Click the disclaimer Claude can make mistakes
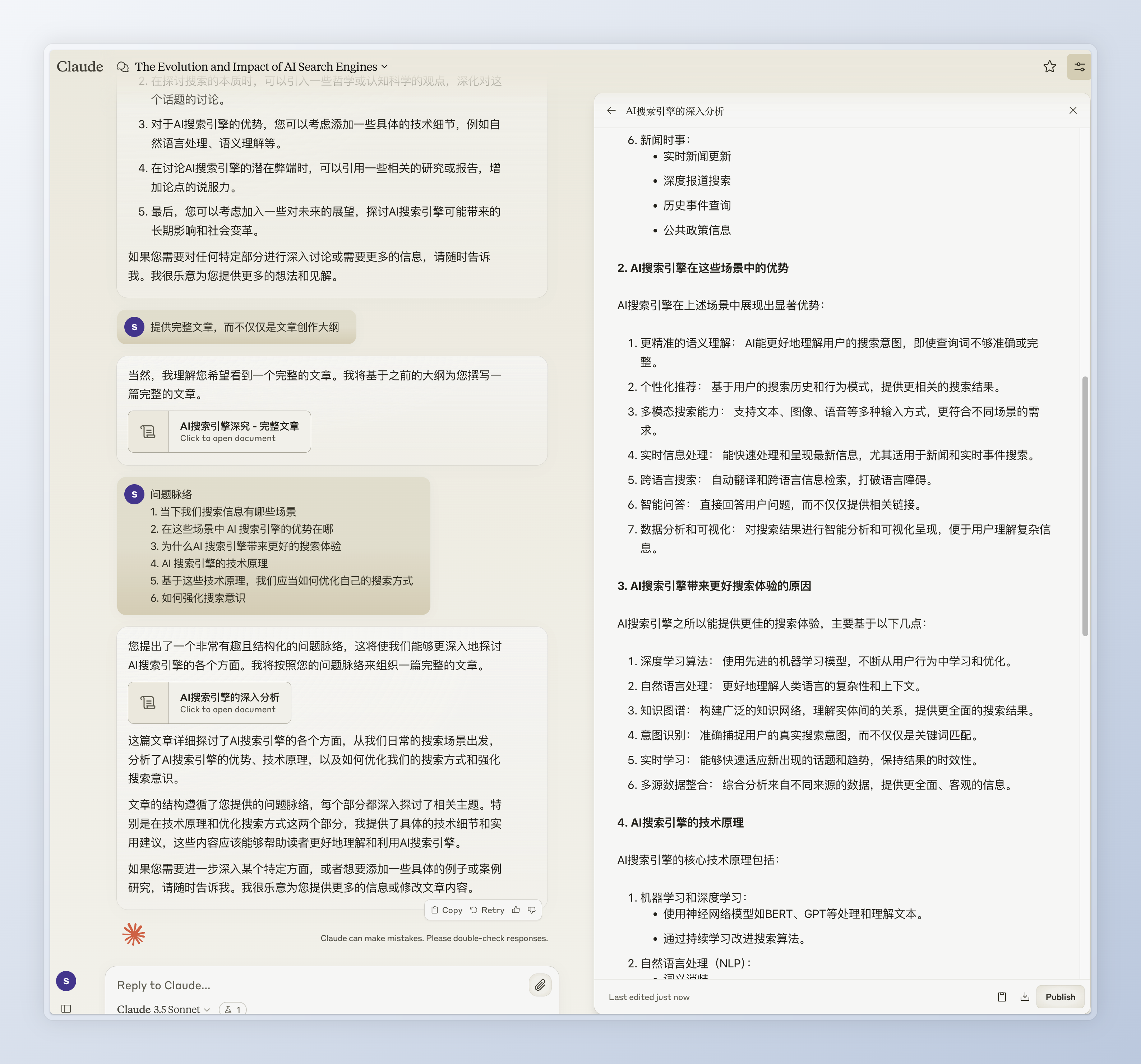The height and width of the screenshot is (1064, 1141). [x=434, y=938]
